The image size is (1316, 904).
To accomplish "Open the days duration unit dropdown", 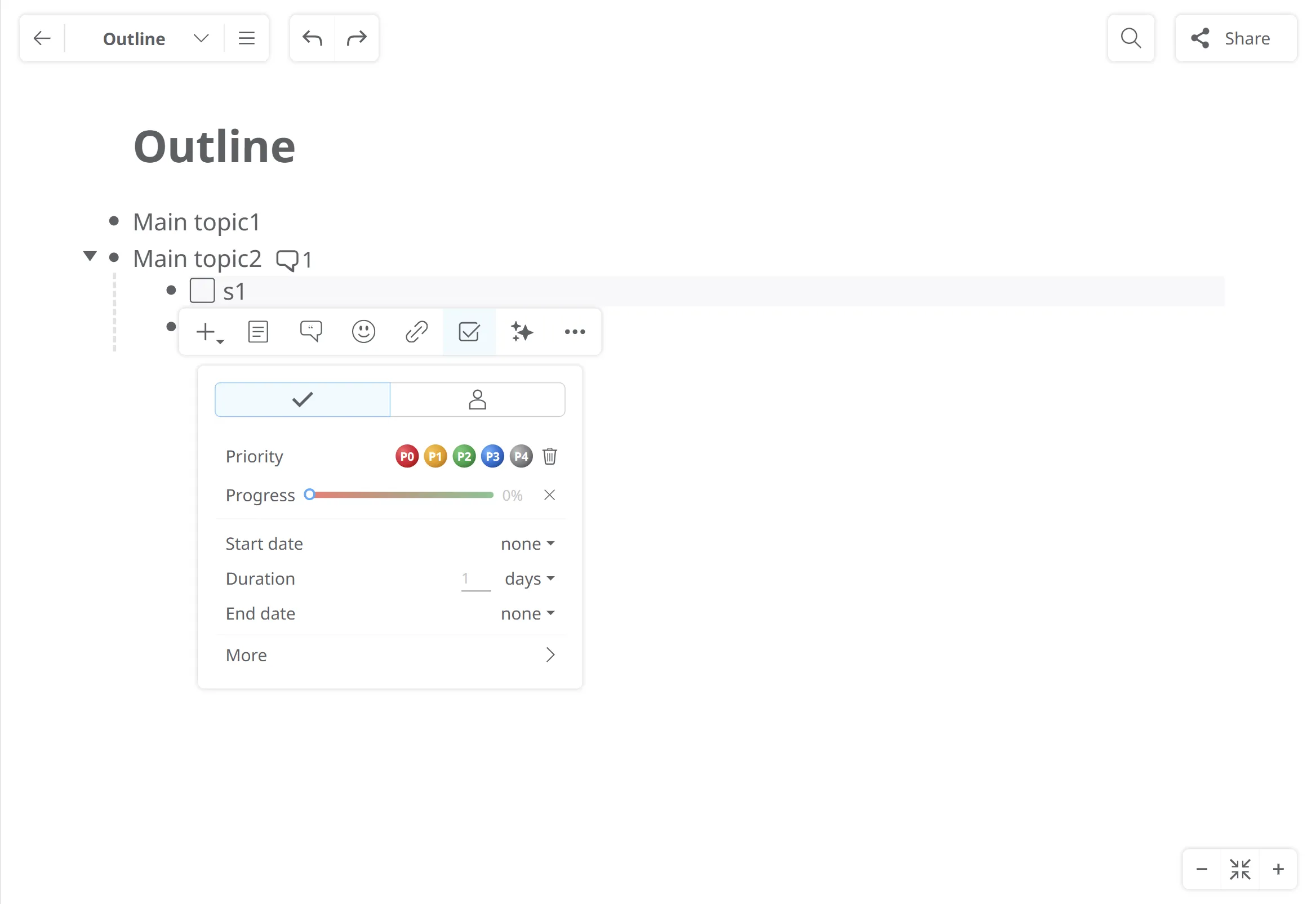I will (x=529, y=579).
